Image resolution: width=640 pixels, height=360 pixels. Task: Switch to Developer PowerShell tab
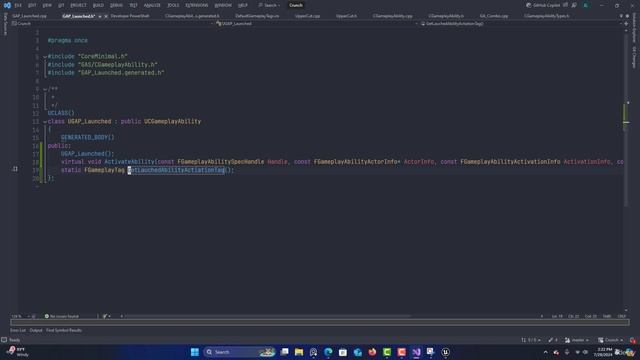(x=130, y=16)
